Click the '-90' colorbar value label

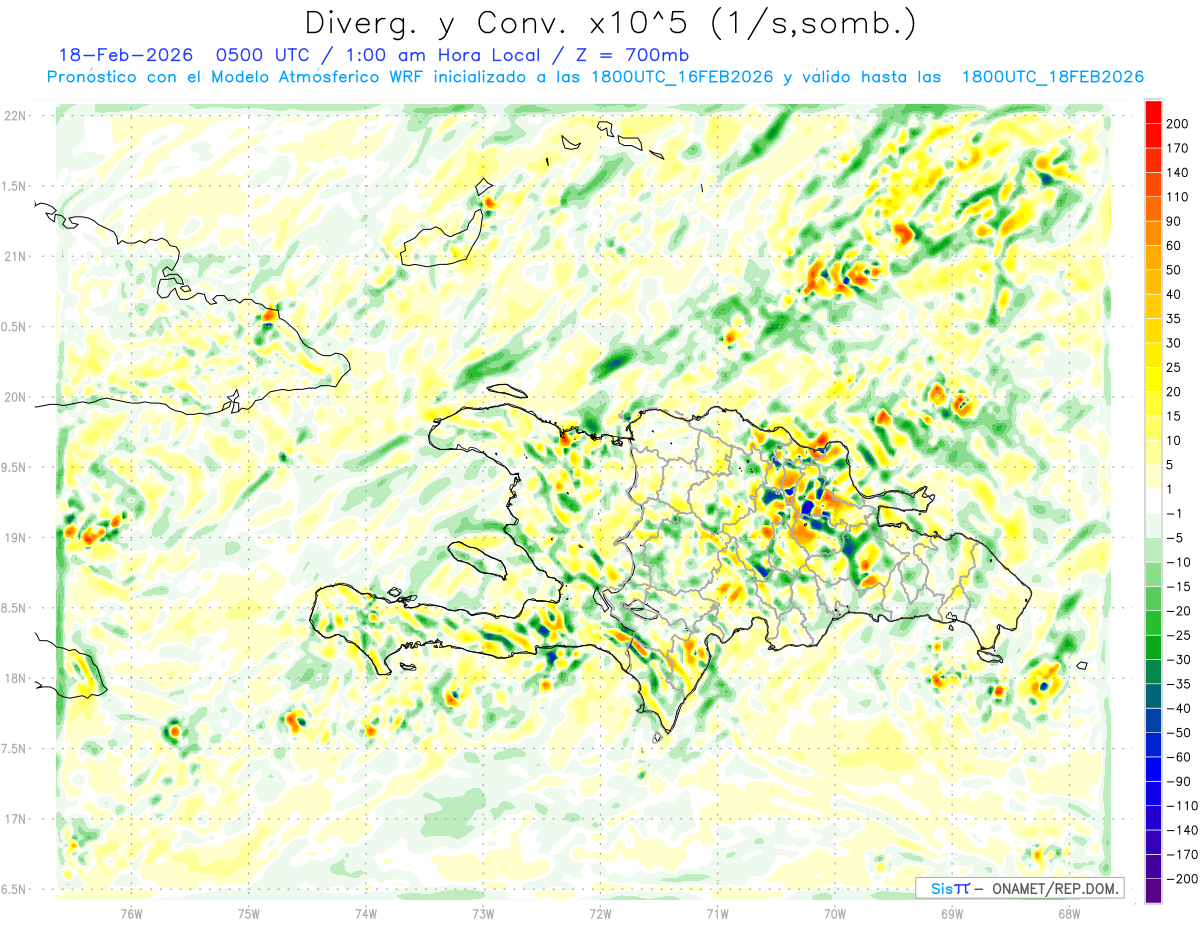[x=1176, y=781]
